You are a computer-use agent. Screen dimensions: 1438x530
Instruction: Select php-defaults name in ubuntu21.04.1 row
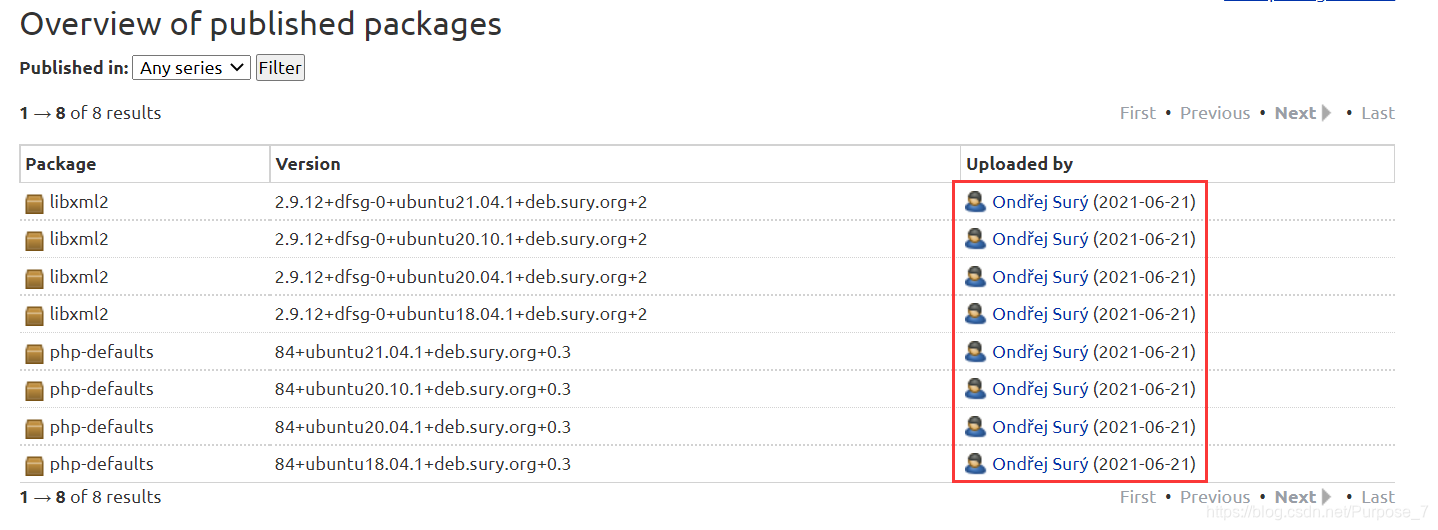102,352
